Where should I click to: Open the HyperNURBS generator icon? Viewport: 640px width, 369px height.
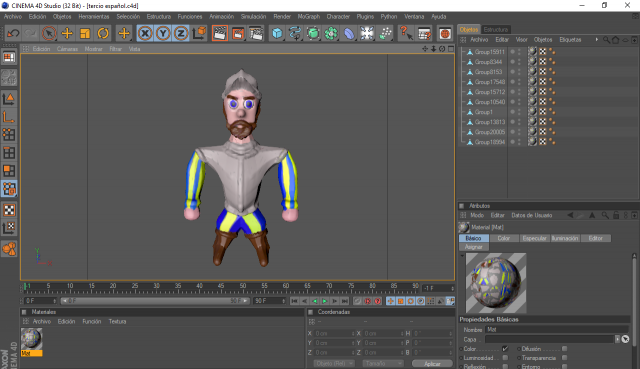click(313, 33)
